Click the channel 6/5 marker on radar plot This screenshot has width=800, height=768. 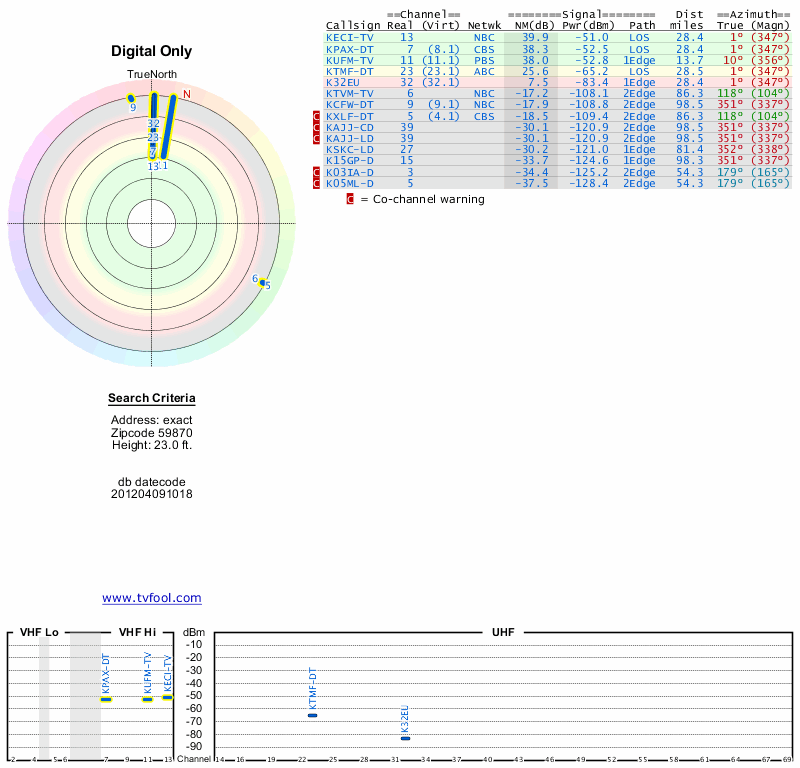[263, 283]
